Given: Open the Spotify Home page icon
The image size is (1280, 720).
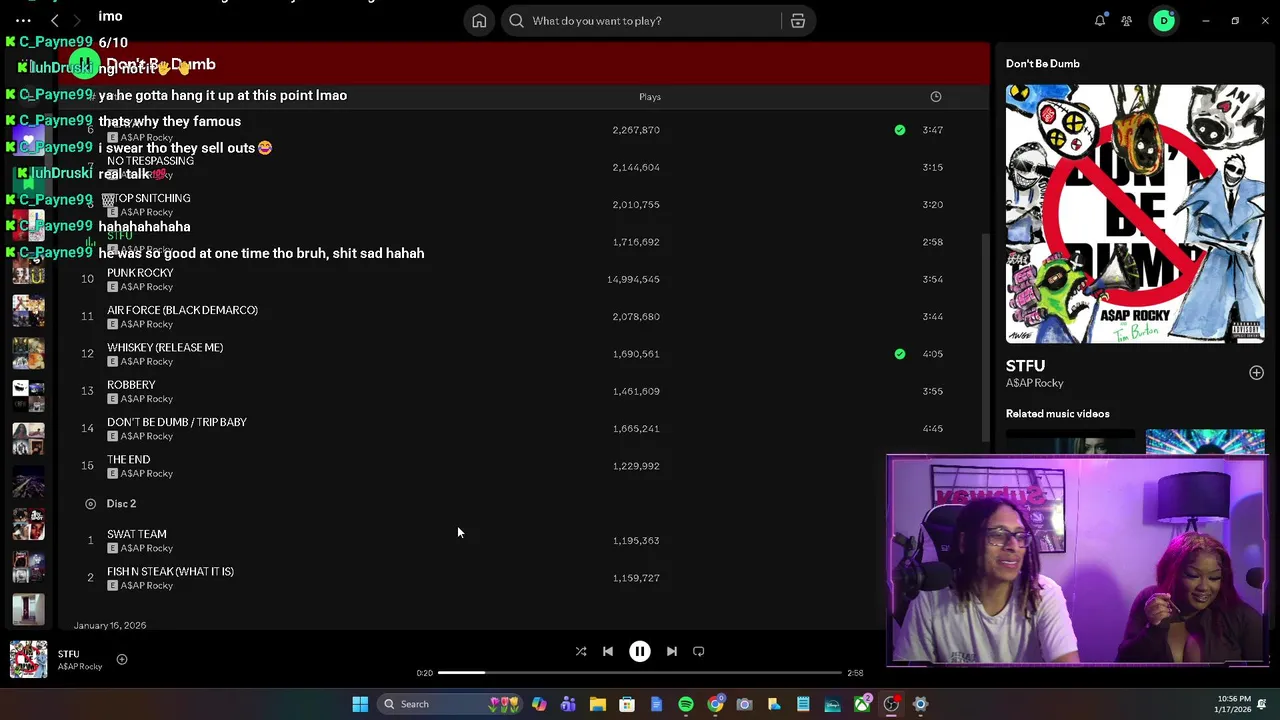Looking at the screenshot, I should (x=479, y=21).
